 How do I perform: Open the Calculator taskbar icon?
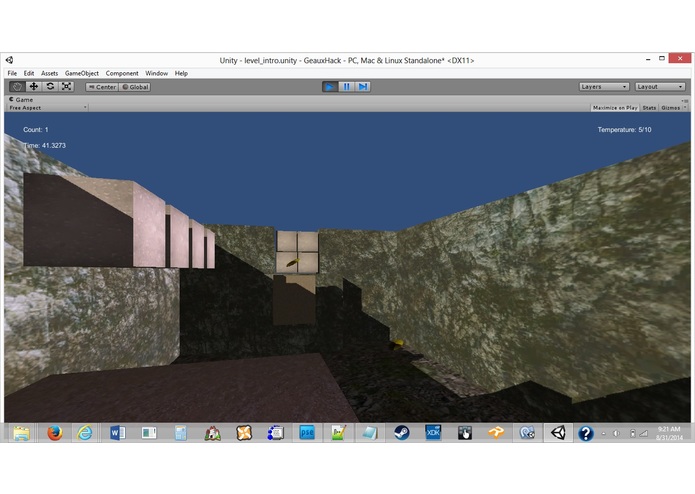[x=180, y=433]
